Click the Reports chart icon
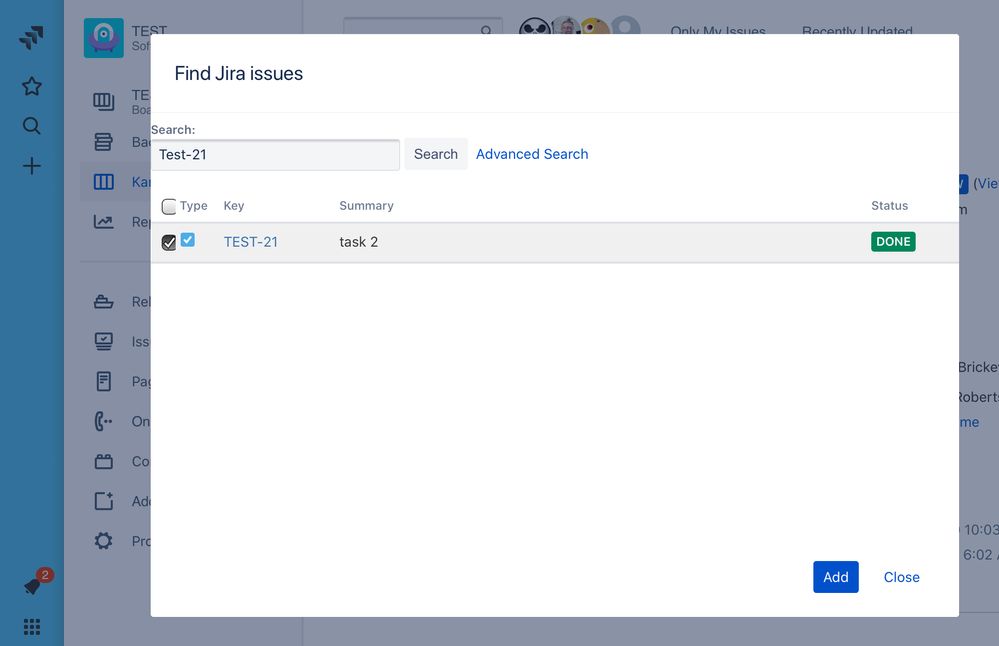This screenshot has height=646, width=999. [x=103, y=221]
